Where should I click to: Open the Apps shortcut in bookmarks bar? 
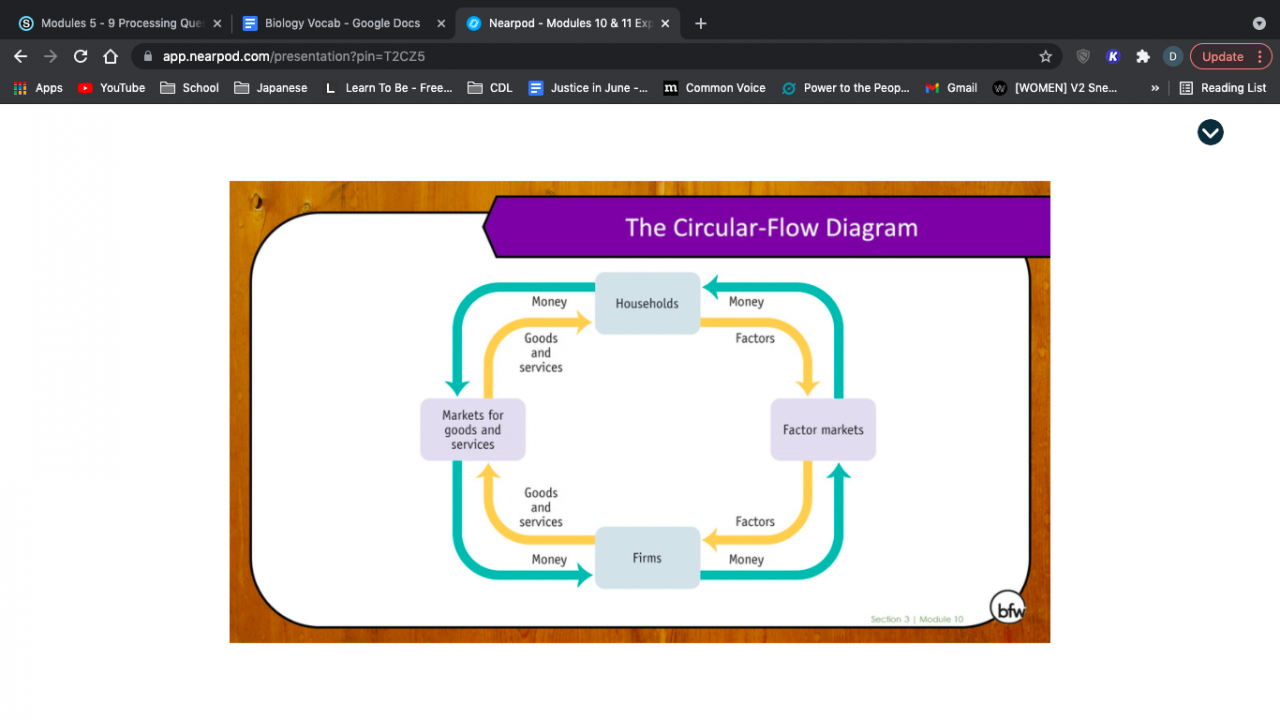(x=38, y=88)
